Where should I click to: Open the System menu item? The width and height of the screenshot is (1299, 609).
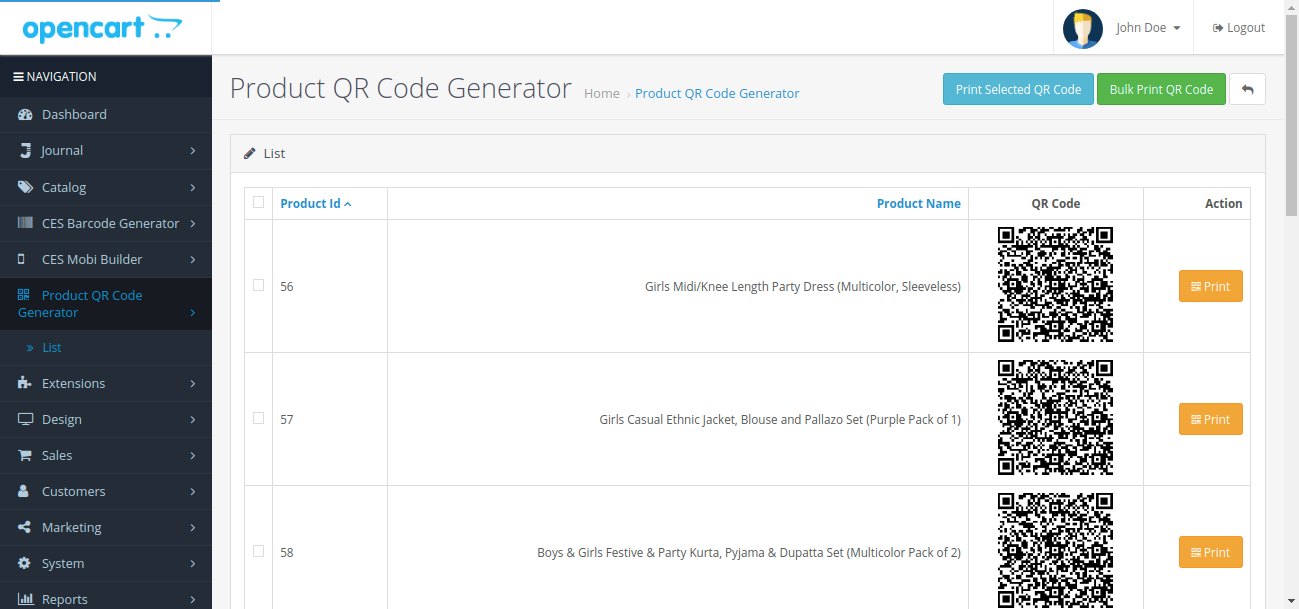(63, 564)
